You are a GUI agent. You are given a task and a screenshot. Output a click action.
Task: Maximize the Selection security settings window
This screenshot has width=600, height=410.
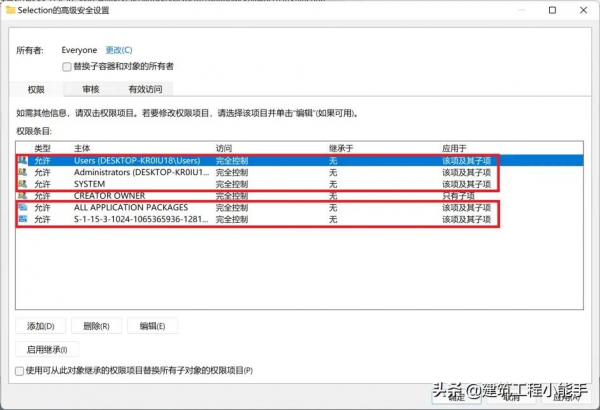coord(553,10)
